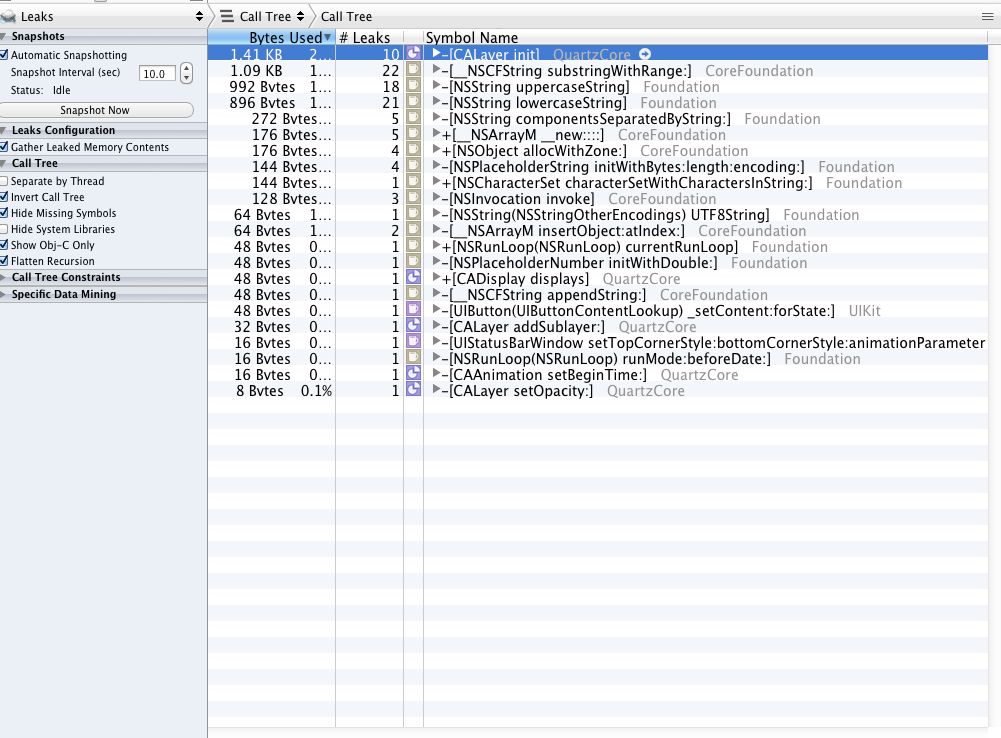Click the second Call Tree breadcrumb
Viewport: 1001px width, 738px height.
click(x=346, y=17)
